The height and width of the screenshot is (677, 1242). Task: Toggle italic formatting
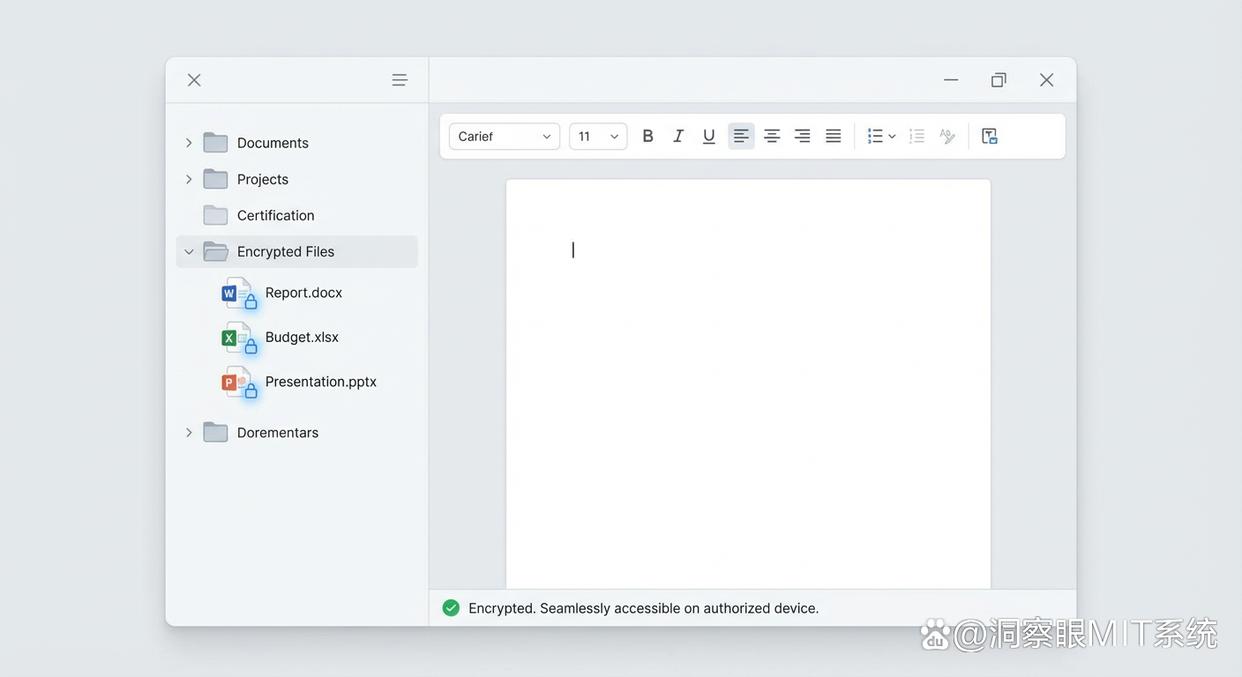point(678,136)
